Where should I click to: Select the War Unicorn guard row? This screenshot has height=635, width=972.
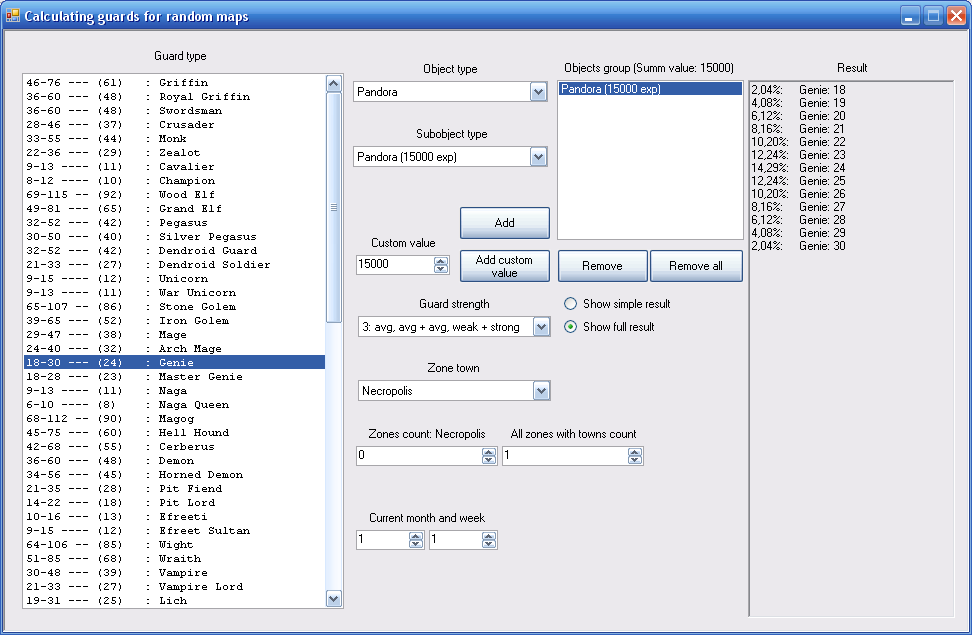point(174,293)
